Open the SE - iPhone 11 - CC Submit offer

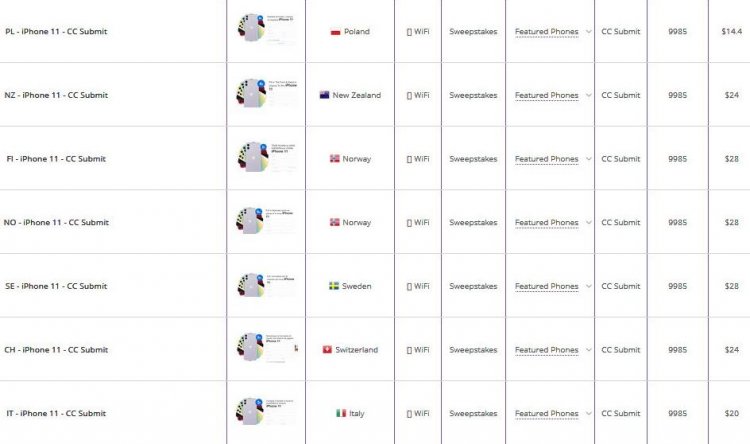coord(56,286)
